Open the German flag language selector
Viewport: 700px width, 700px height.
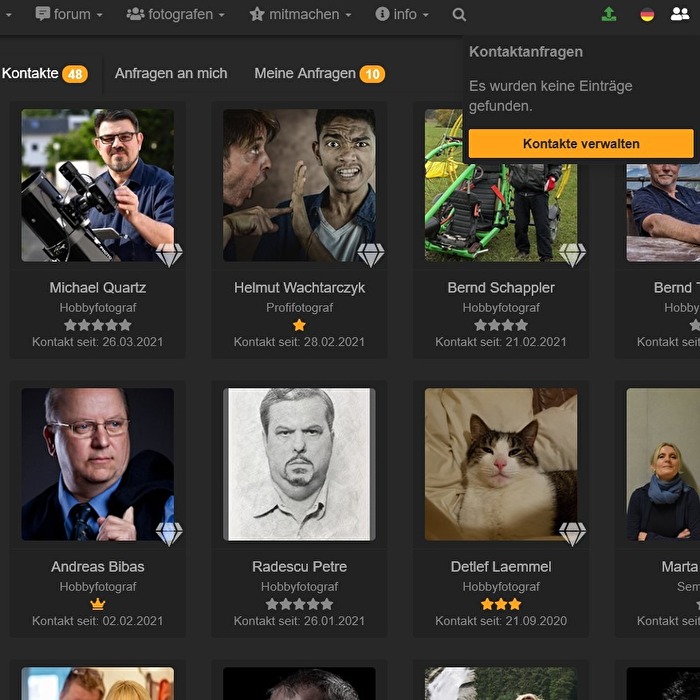[x=647, y=15]
